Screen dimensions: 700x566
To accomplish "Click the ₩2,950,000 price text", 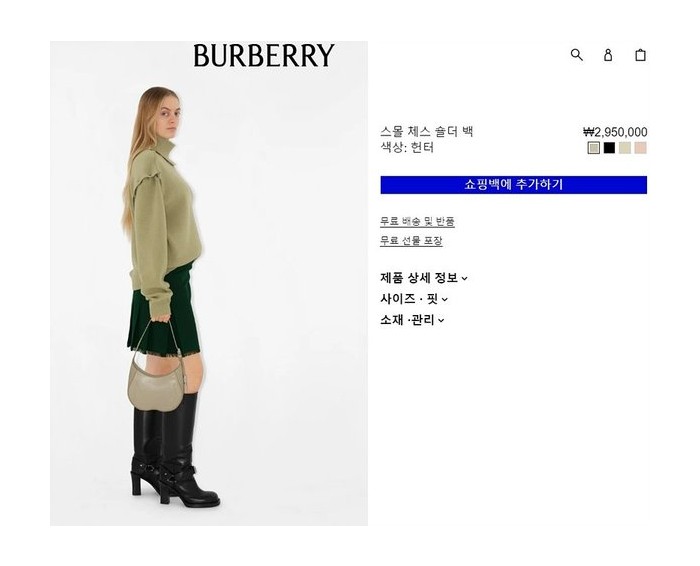I will [x=615, y=132].
